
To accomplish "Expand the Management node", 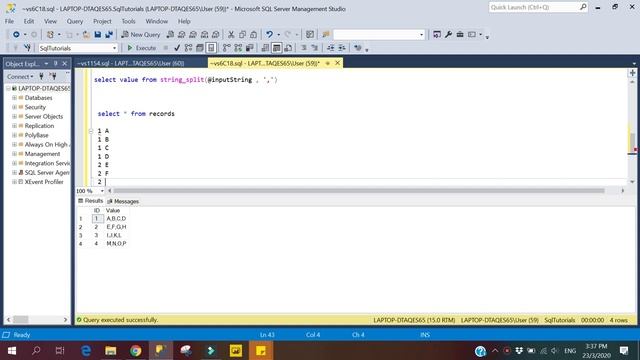I will point(14,154).
